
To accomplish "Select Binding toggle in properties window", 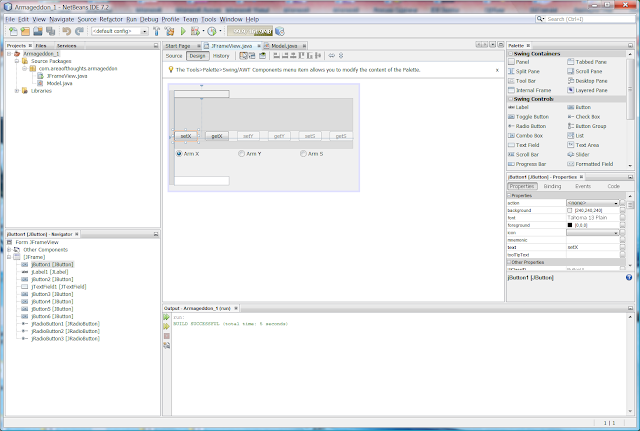I will [552, 186].
